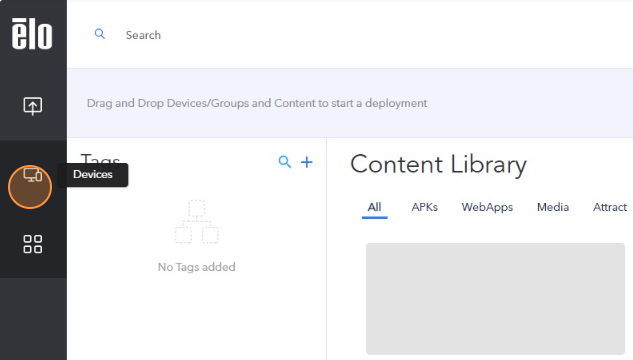Open the Devices section in sidebar
The width and height of the screenshot is (633, 360).
(x=33, y=175)
